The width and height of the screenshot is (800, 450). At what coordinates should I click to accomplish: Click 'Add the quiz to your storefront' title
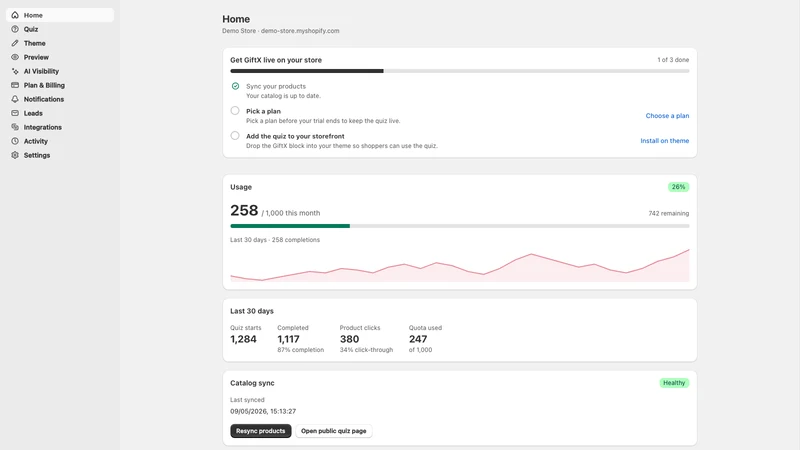[x=295, y=136]
